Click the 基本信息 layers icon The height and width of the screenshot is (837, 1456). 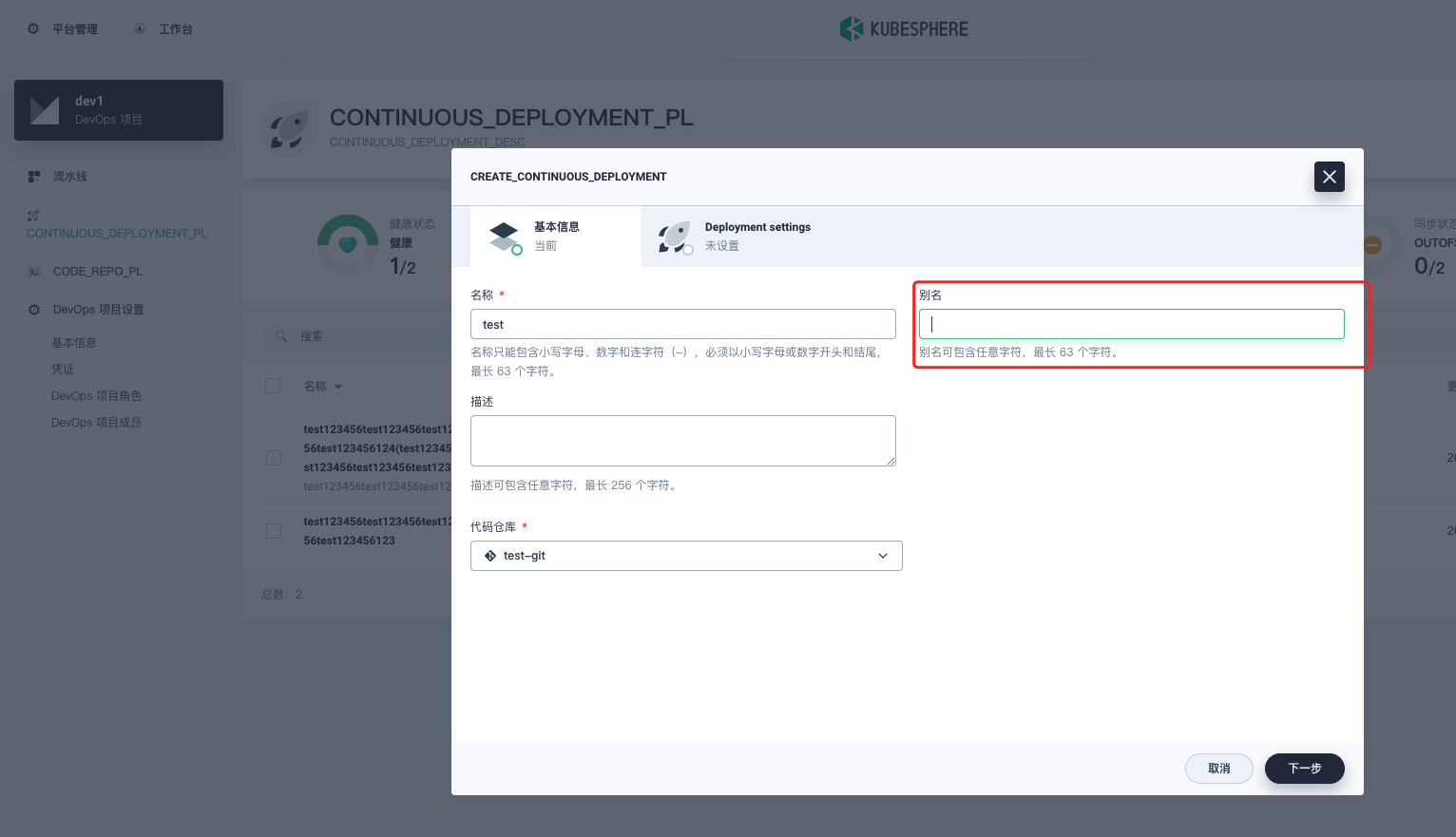(x=505, y=237)
